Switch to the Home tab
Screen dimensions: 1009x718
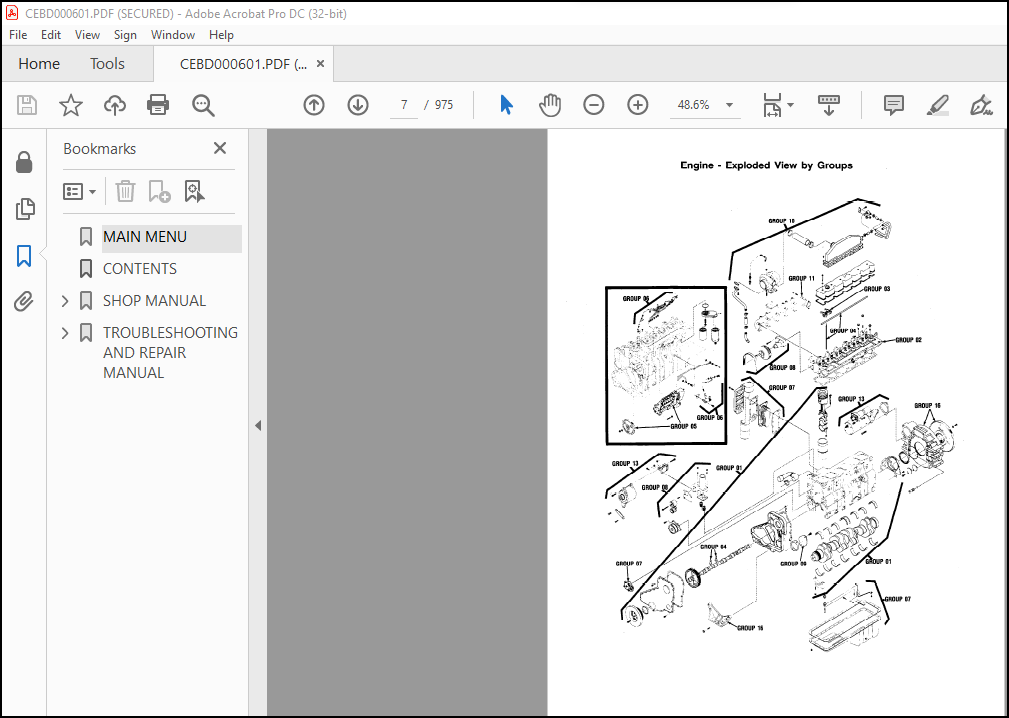click(39, 64)
